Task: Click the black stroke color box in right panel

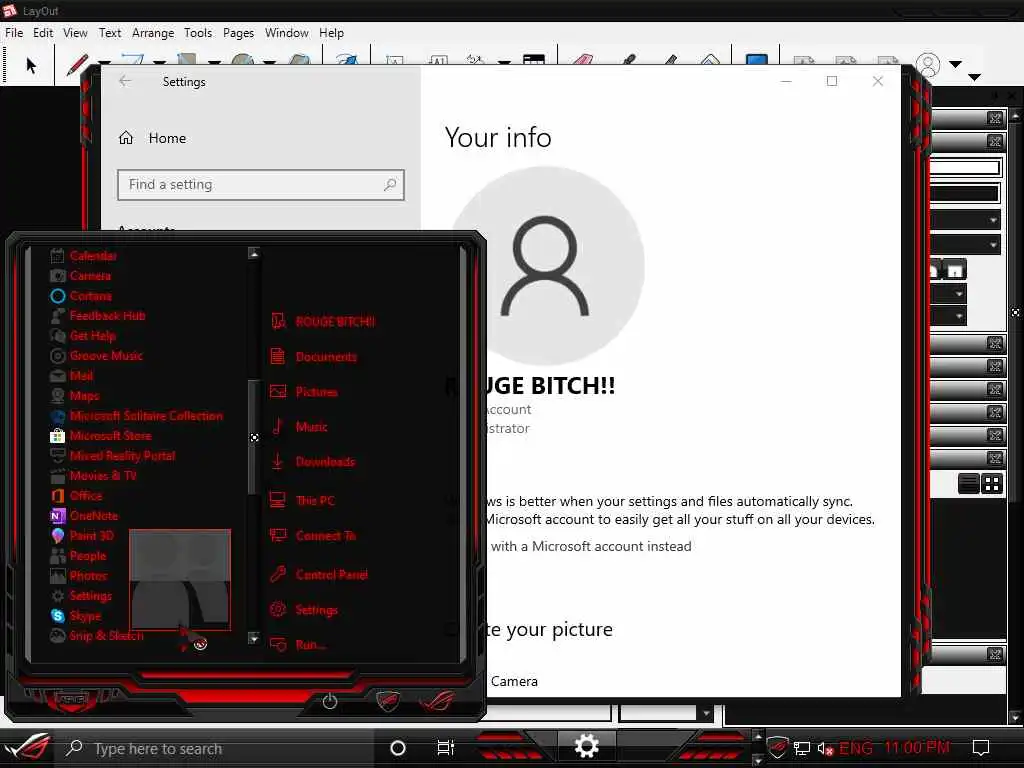Action: coord(965,193)
